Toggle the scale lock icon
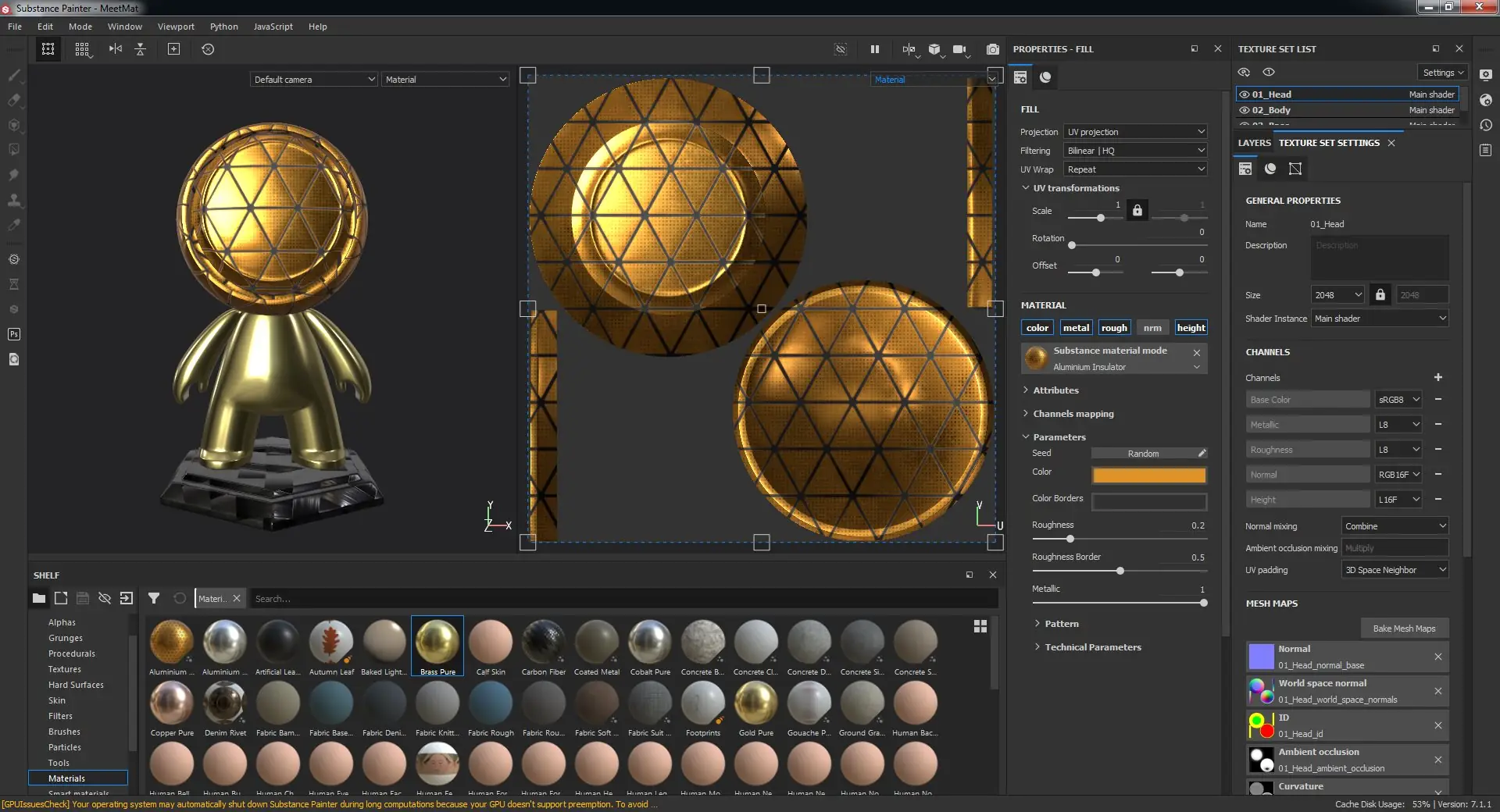 pos(1137,210)
